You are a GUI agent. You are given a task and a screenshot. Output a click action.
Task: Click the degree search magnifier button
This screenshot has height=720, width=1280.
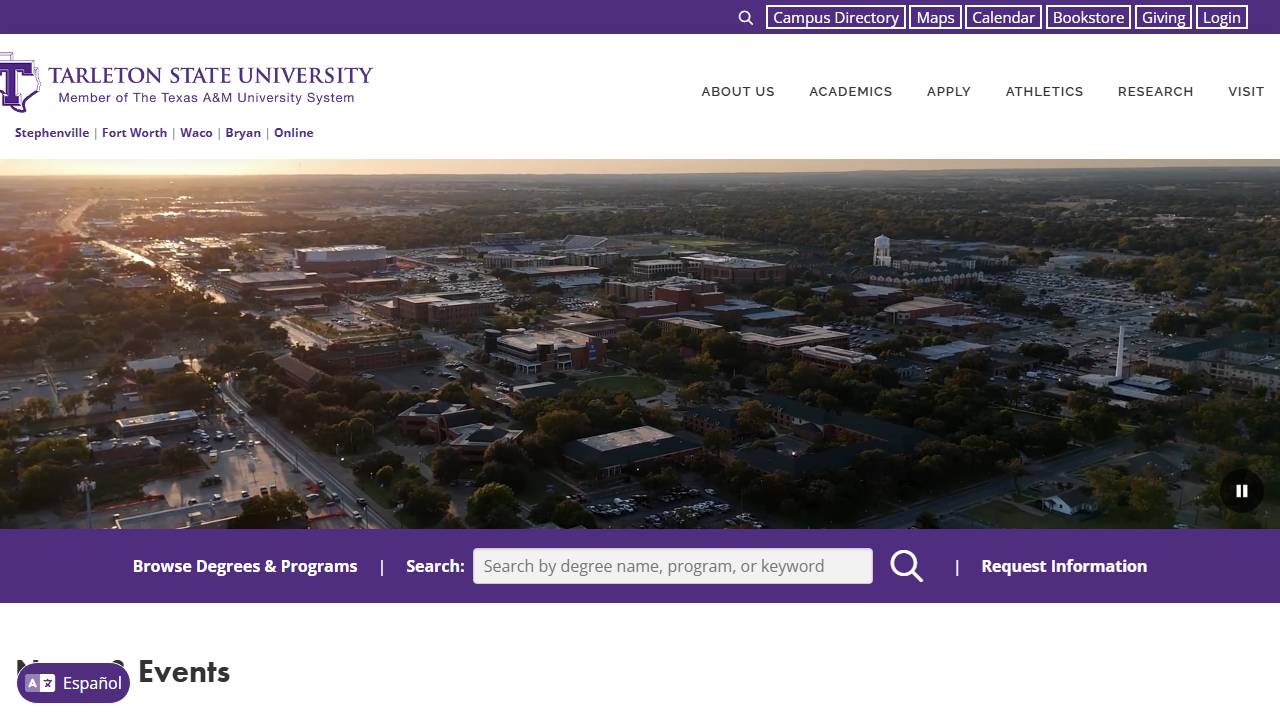tap(906, 566)
